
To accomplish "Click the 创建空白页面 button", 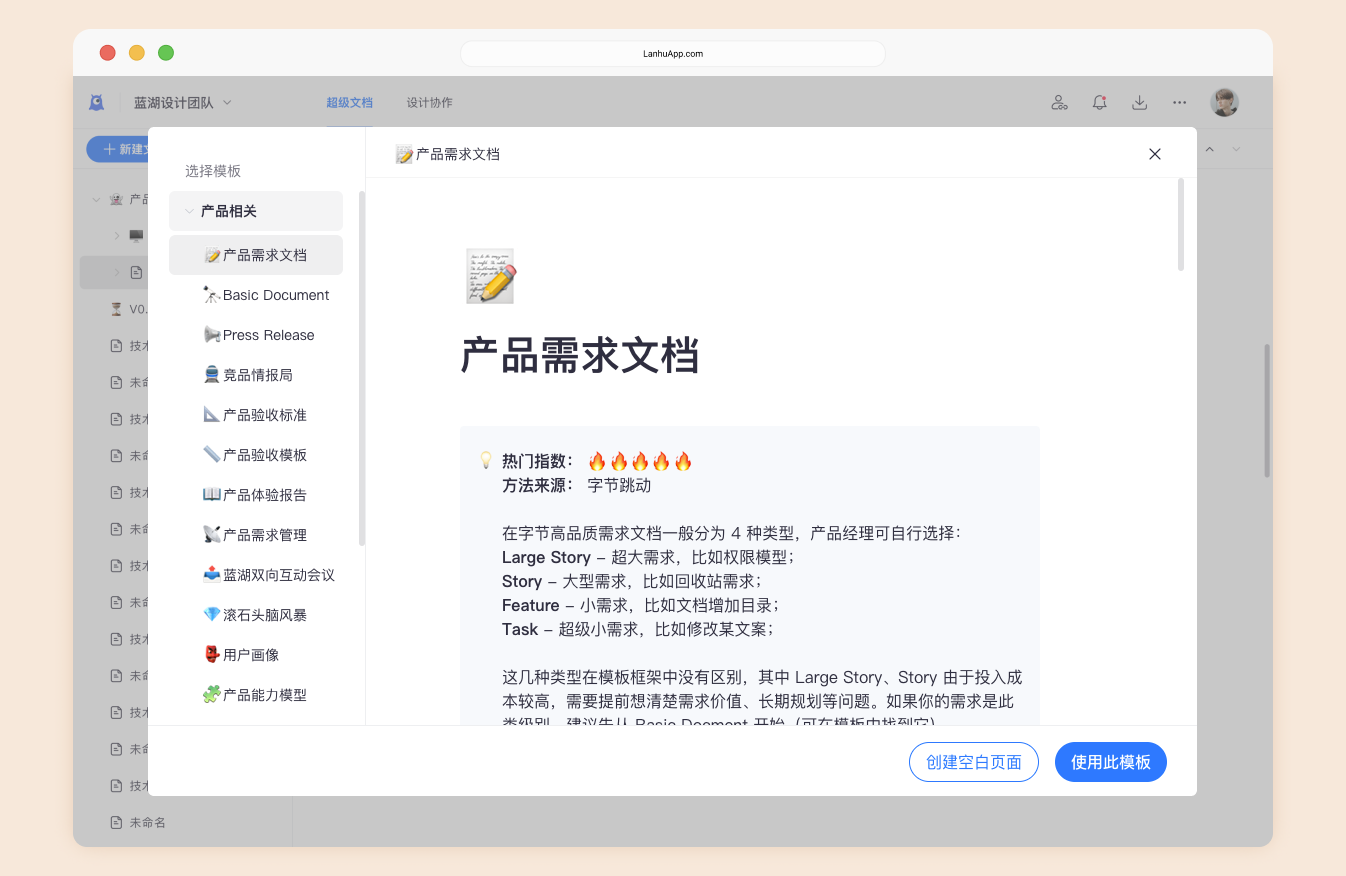I will 973,761.
